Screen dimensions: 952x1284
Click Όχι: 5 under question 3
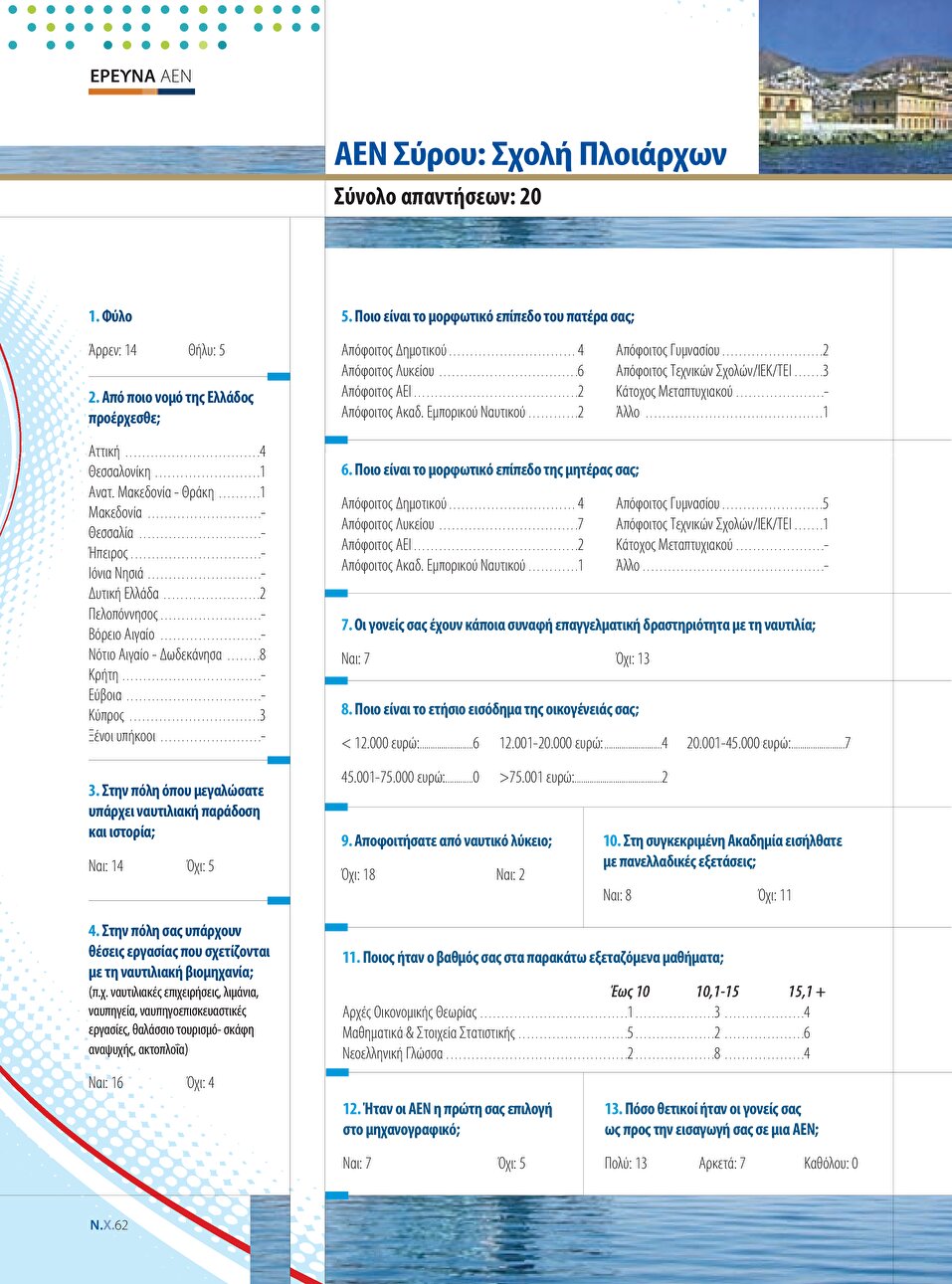pyautogui.click(x=200, y=866)
